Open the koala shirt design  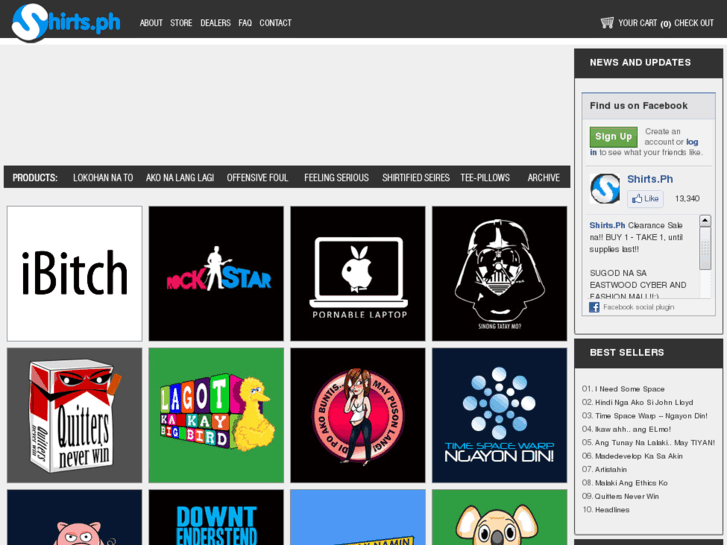499,517
